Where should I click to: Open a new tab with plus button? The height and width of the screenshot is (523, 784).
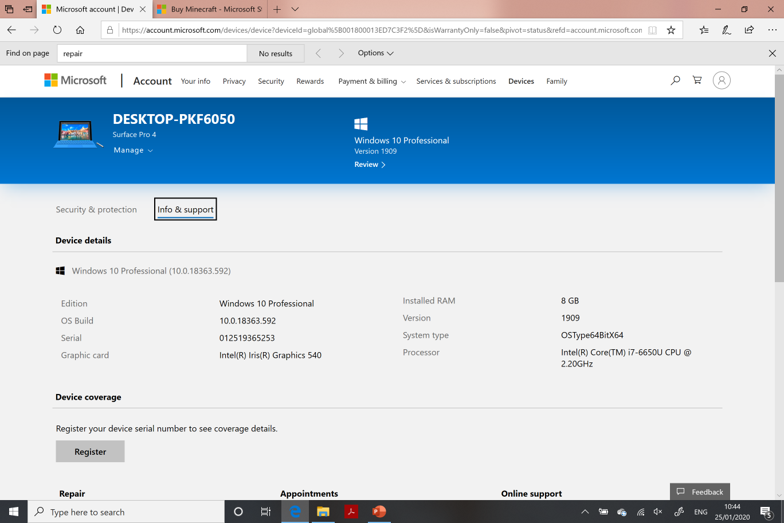pyautogui.click(x=277, y=9)
